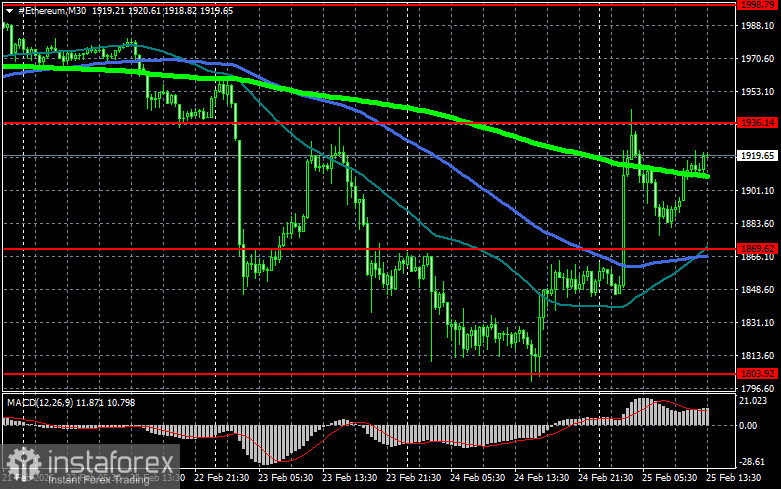Select the MACD 0.00 scale value
This screenshot has height=489, width=781.
(748, 426)
